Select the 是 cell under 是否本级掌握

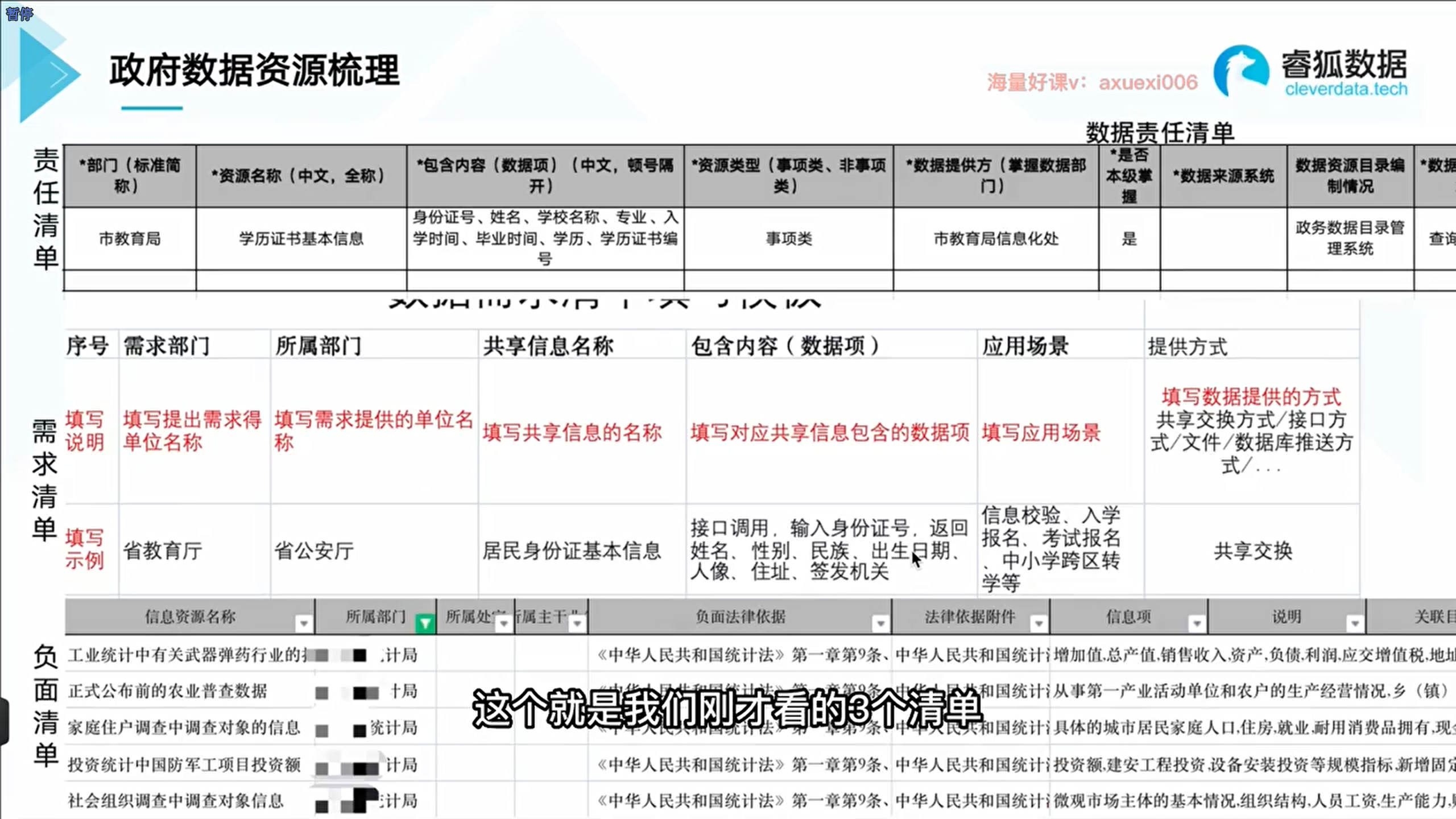click(1129, 238)
